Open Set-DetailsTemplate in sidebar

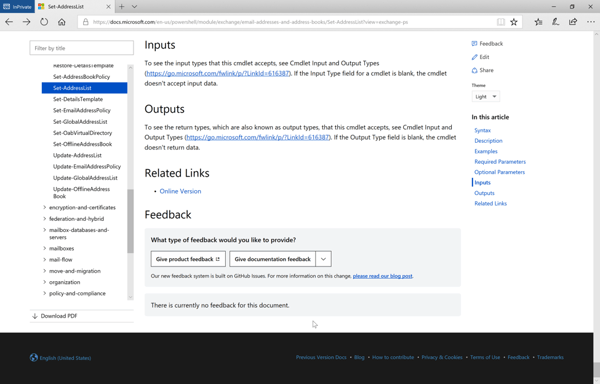click(x=78, y=99)
